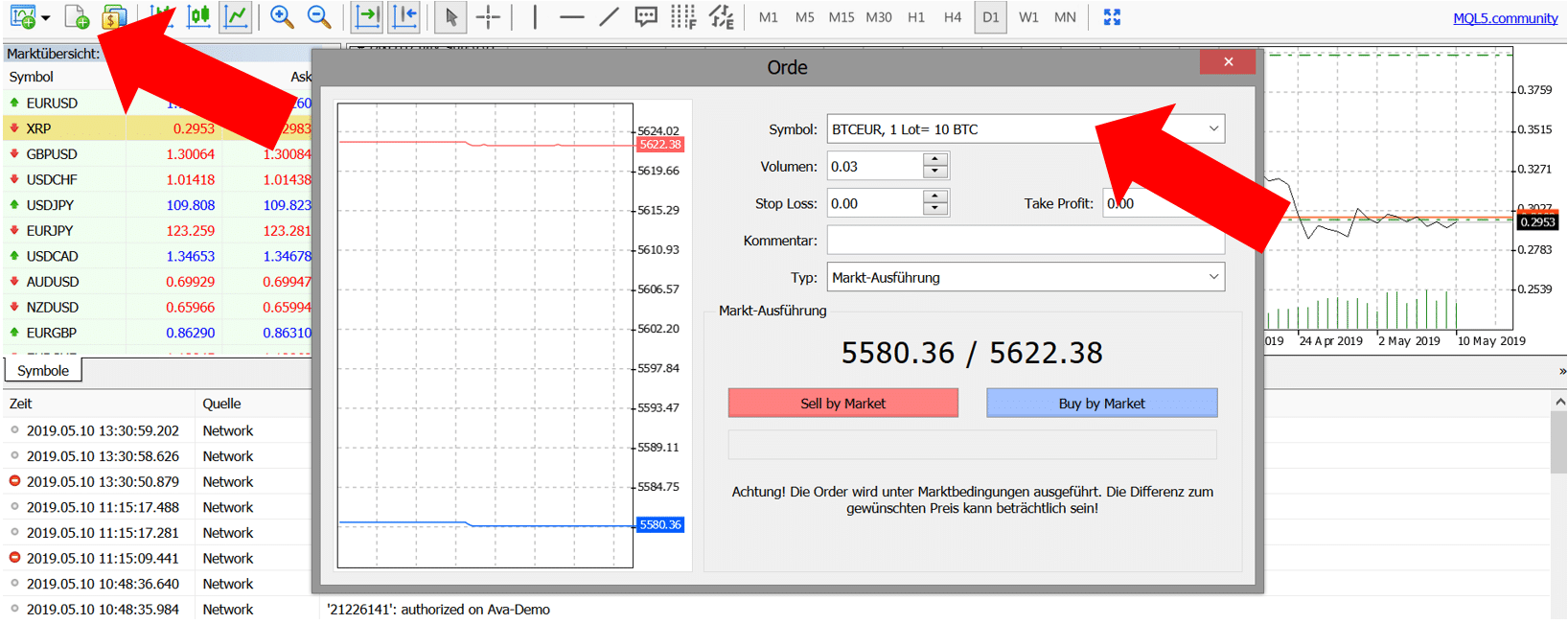The width and height of the screenshot is (1568, 624).
Task: Increase Volumen with the up stepper
Action: click(x=934, y=160)
